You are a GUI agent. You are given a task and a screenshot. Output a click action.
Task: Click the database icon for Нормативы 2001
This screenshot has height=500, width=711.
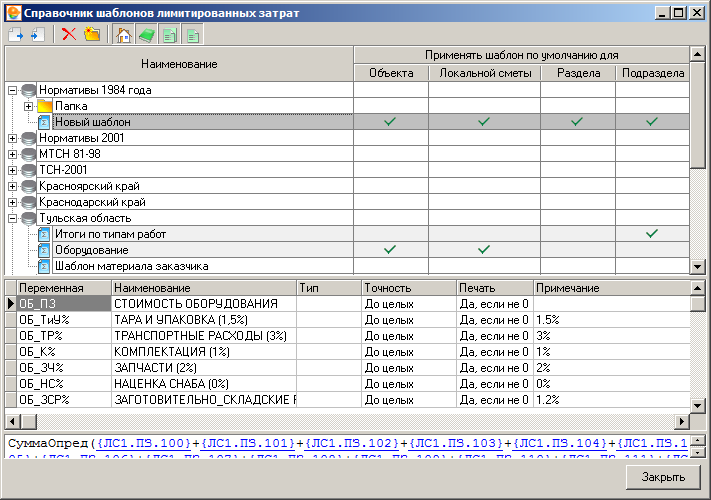pos(29,138)
